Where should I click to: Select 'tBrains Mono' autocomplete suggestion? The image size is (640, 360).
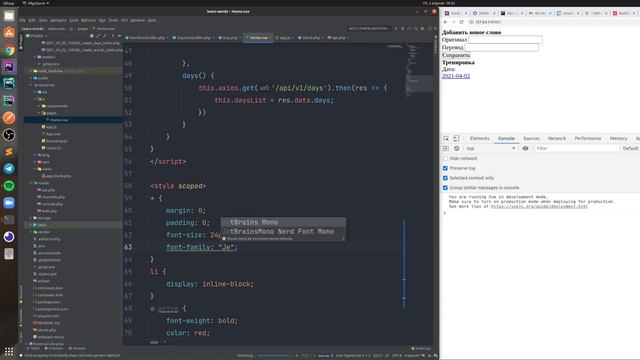[283, 222]
